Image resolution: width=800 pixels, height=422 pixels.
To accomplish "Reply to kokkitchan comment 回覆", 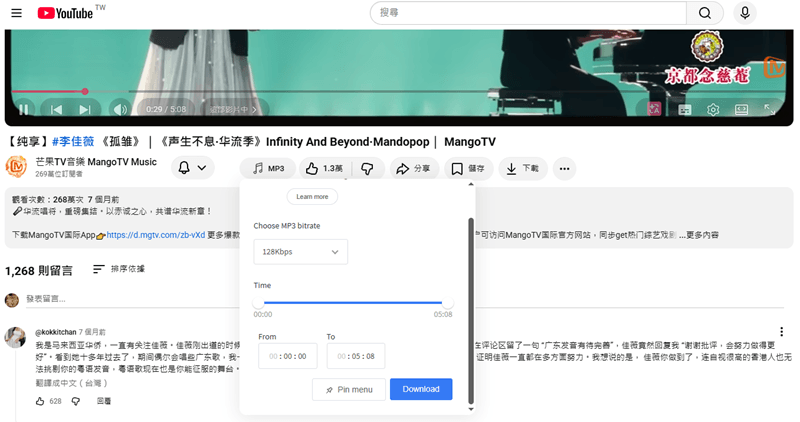I will coord(104,401).
